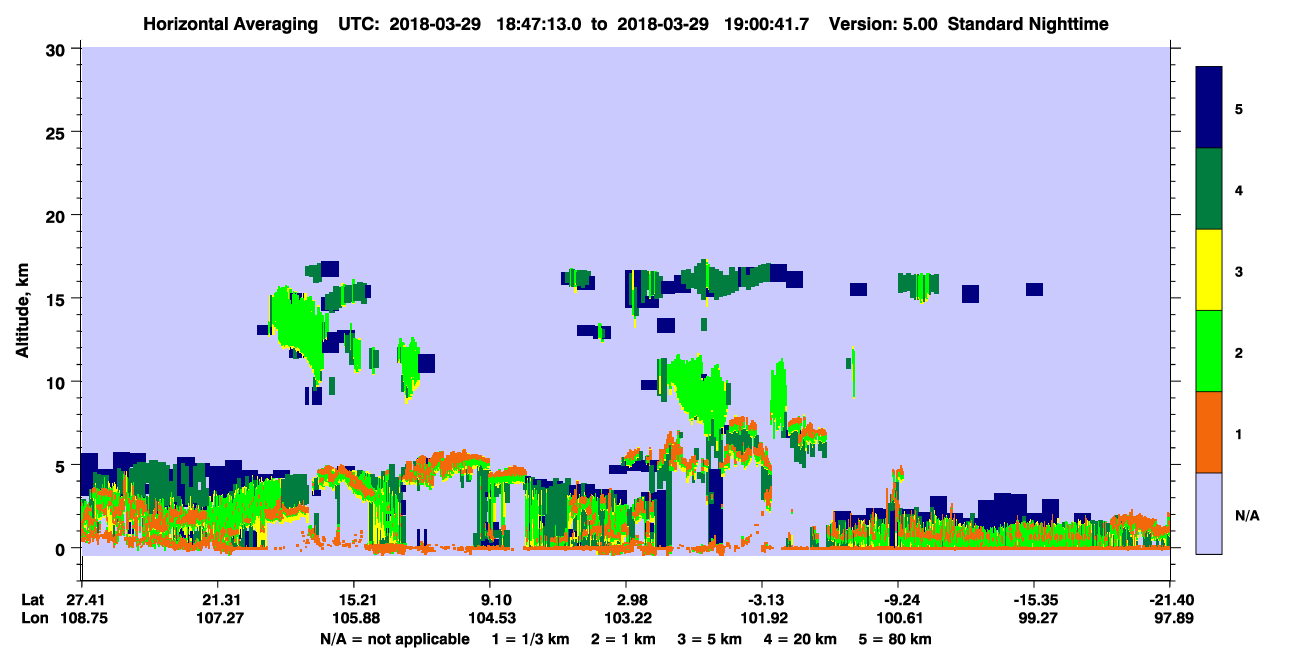Click latitude value 15.21
Viewport: 1300px width, 667px height.
pos(354,600)
